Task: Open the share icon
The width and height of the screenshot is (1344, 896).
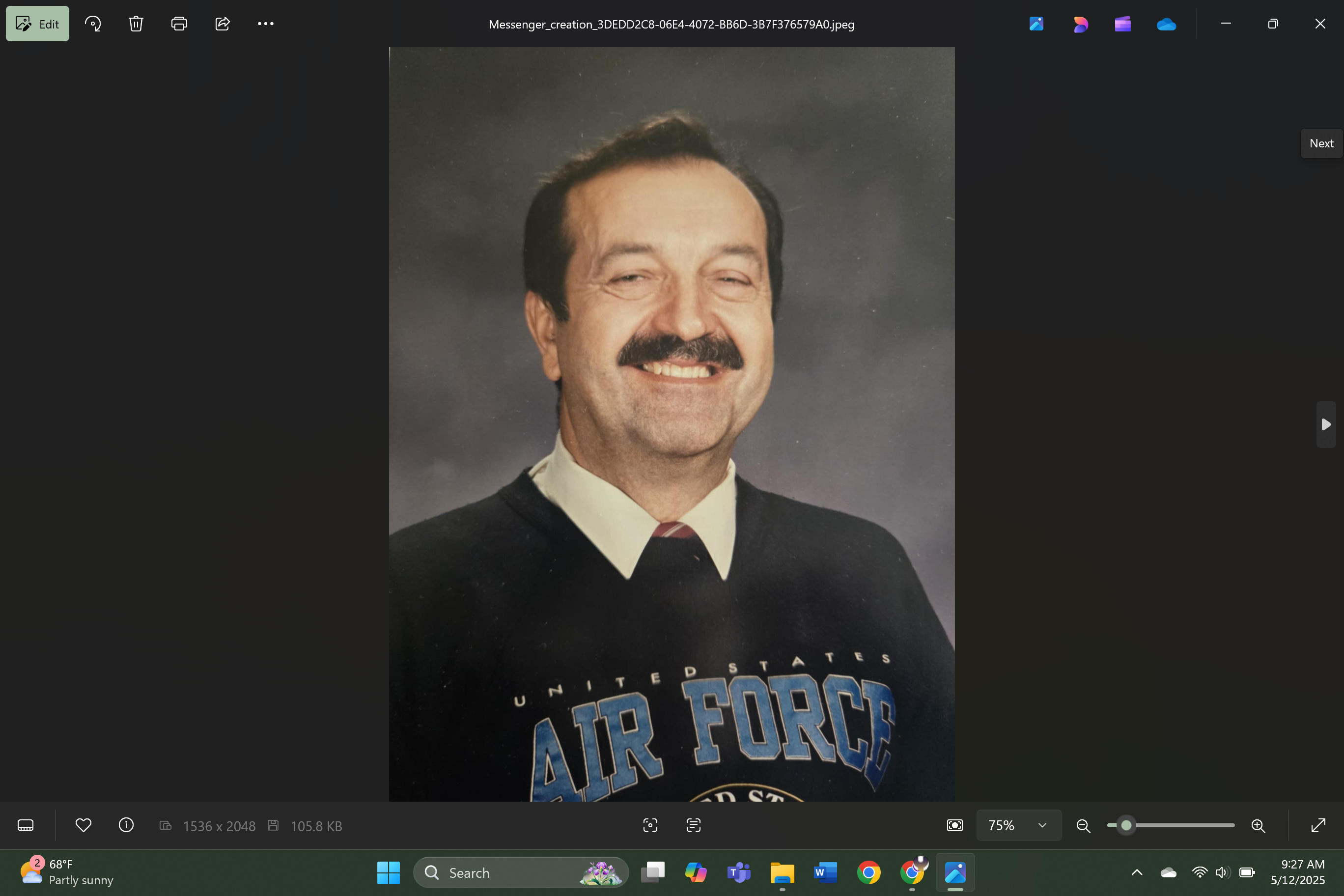Action: 223,24
